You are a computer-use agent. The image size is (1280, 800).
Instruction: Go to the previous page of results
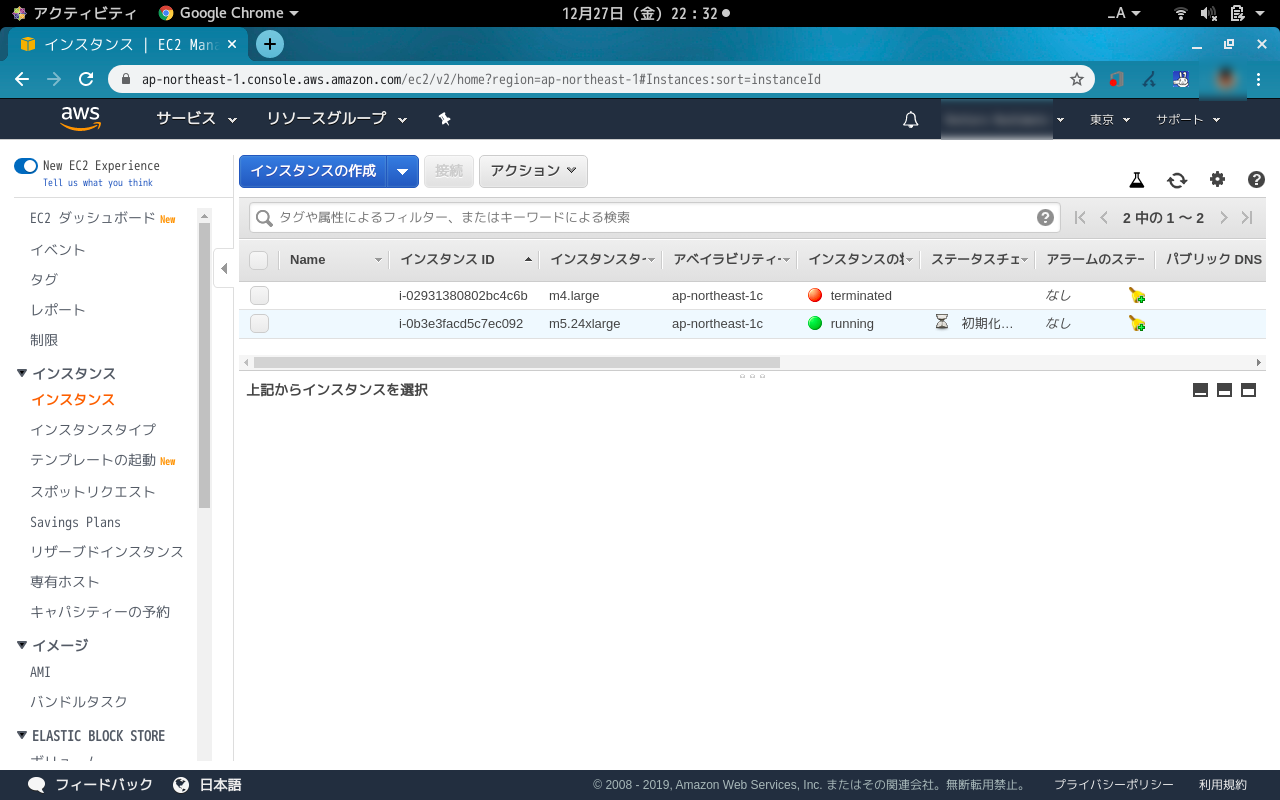(1104, 217)
